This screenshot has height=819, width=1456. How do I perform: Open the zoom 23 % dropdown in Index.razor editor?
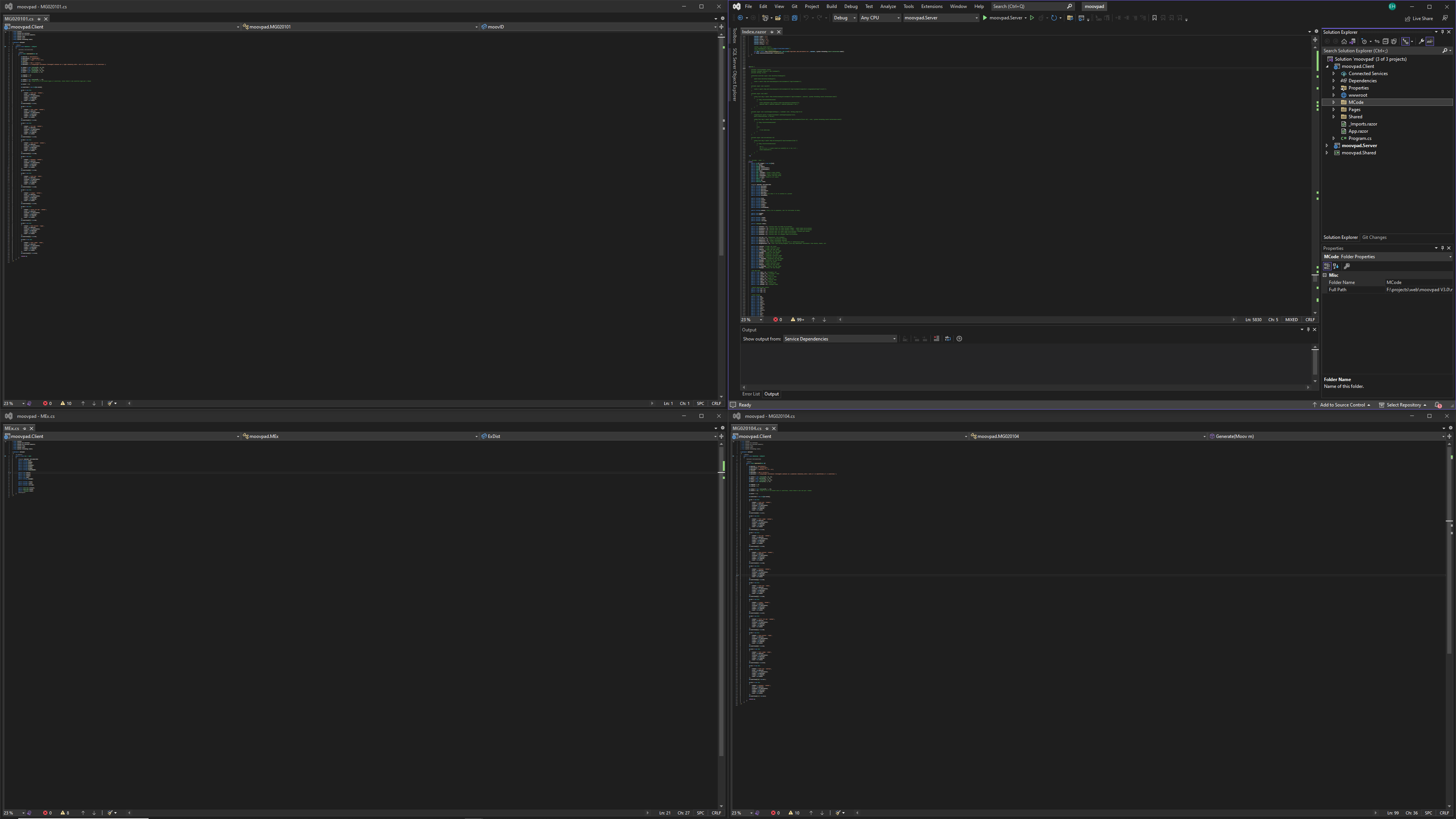point(752,319)
